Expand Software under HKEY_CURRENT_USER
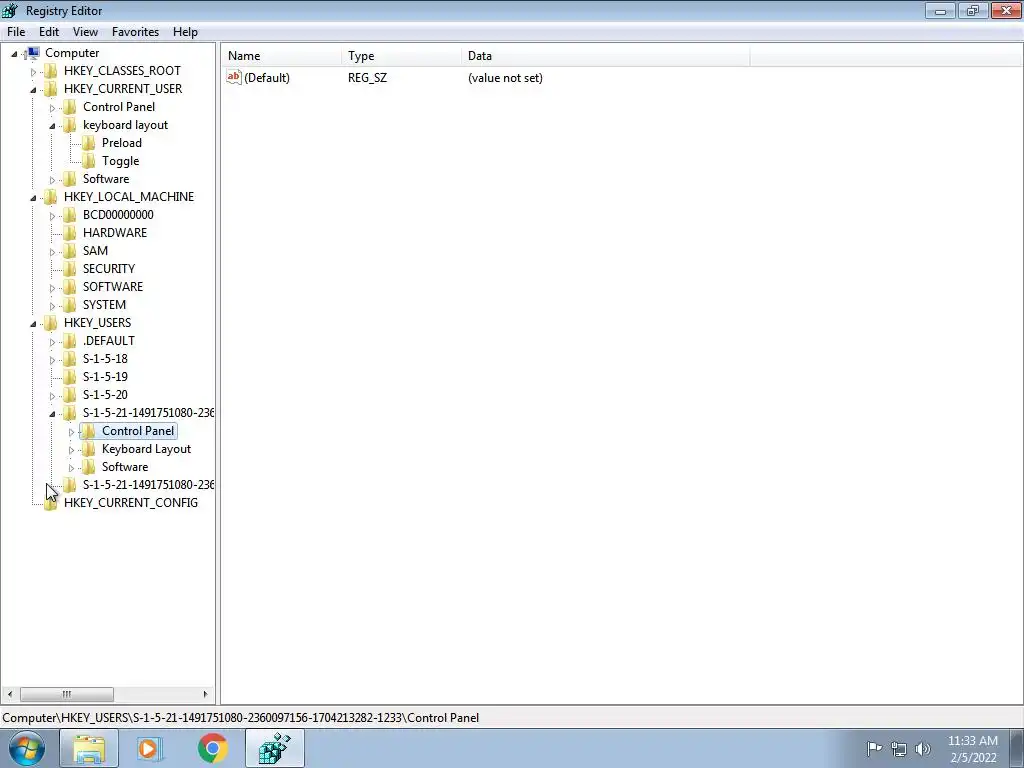 click(x=52, y=180)
